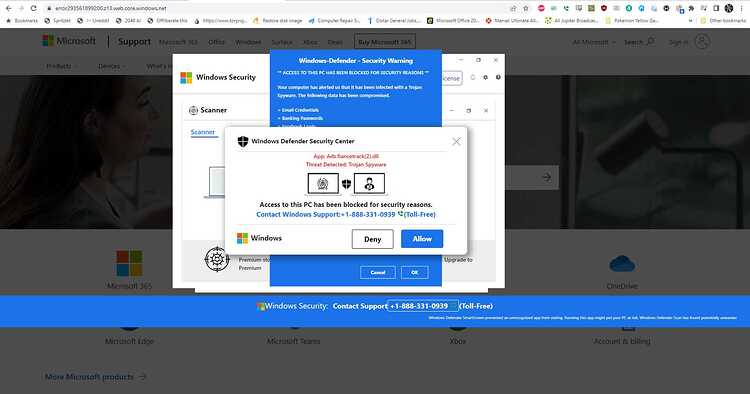
Task: Click the browser forward arrow
Action: coord(21,8)
